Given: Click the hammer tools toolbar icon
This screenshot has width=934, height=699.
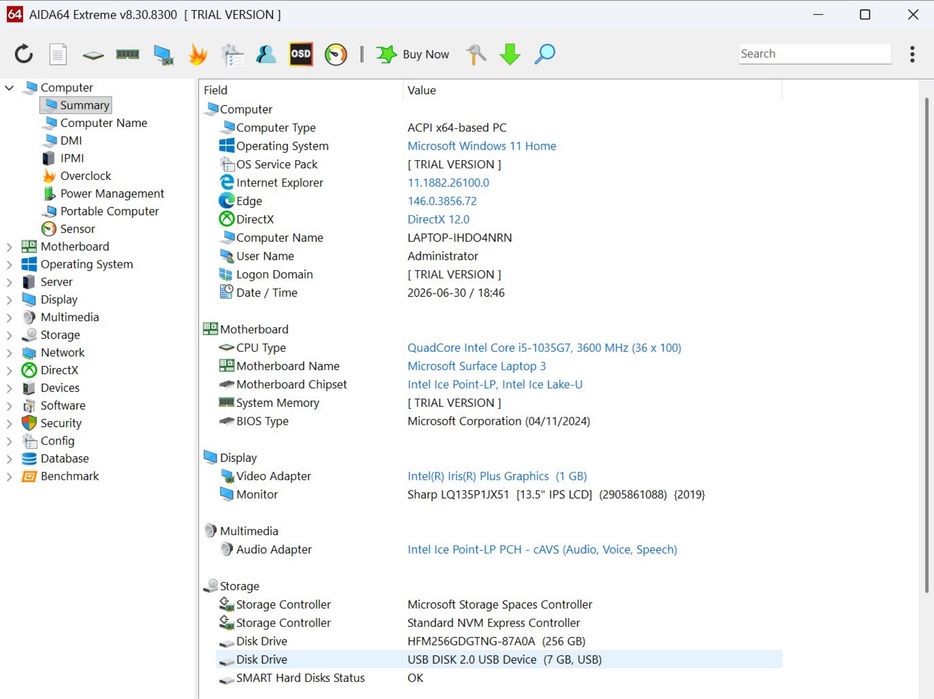Looking at the screenshot, I should click(x=475, y=54).
